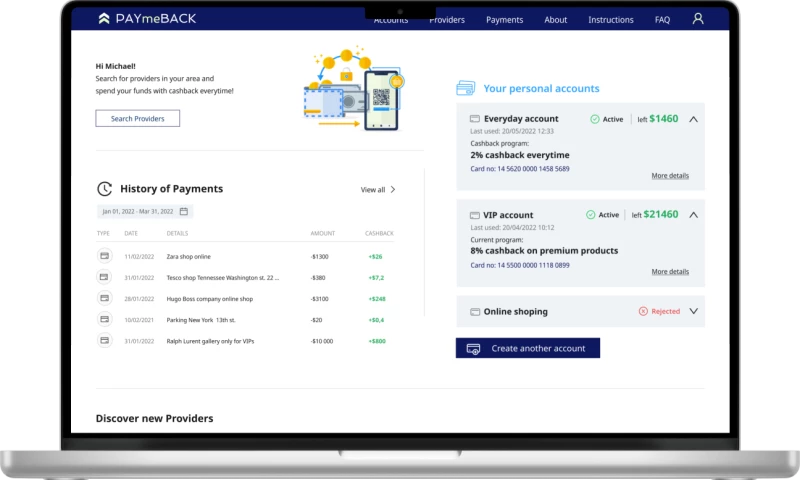Open the Jan 01 - Mar 31 date range picker

coord(145,211)
